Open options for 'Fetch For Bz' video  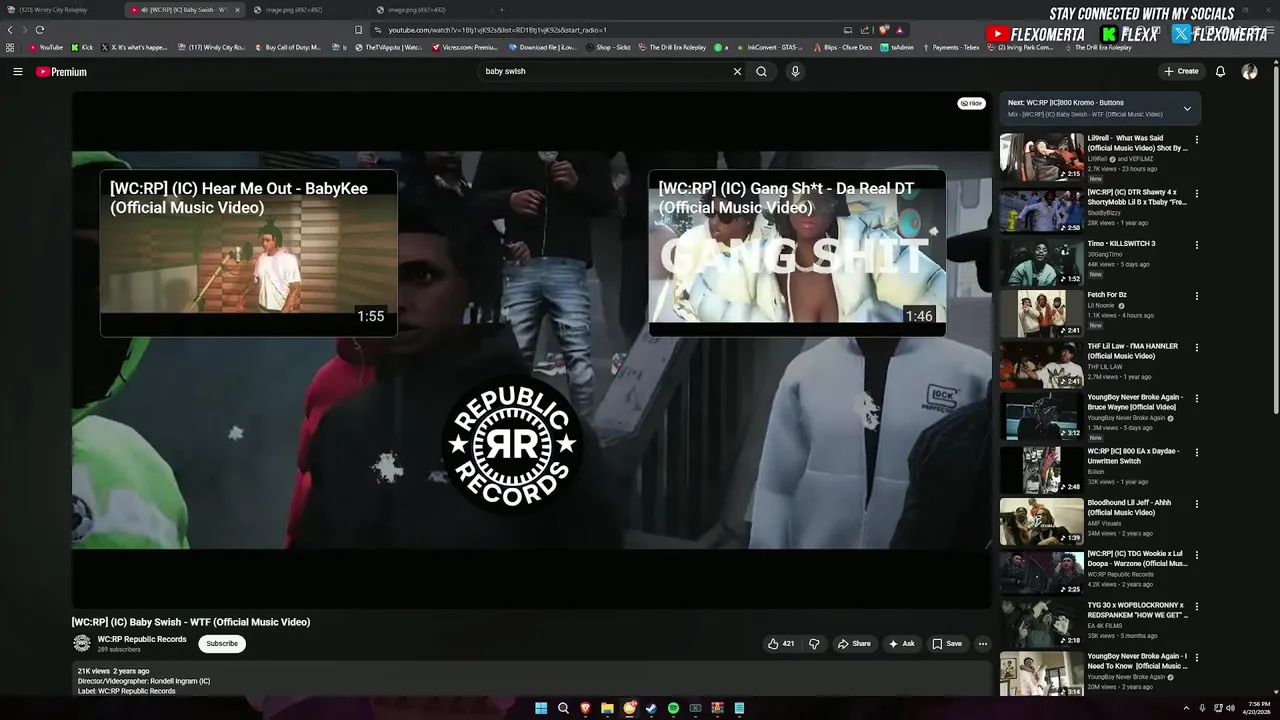pos(1196,296)
